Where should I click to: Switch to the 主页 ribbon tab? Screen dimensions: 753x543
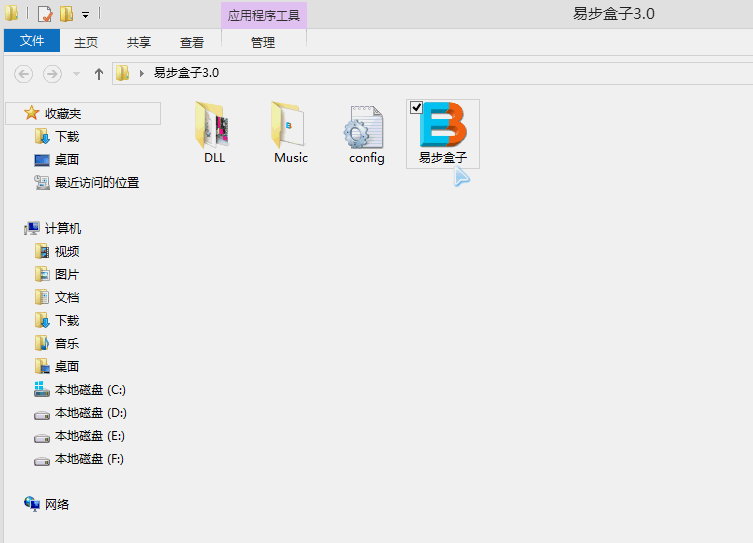(86, 43)
